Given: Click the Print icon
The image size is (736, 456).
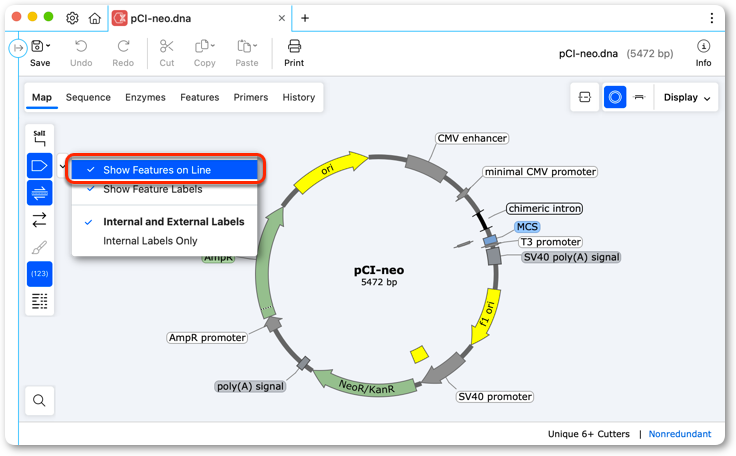Looking at the screenshot, I should [294, 46].
